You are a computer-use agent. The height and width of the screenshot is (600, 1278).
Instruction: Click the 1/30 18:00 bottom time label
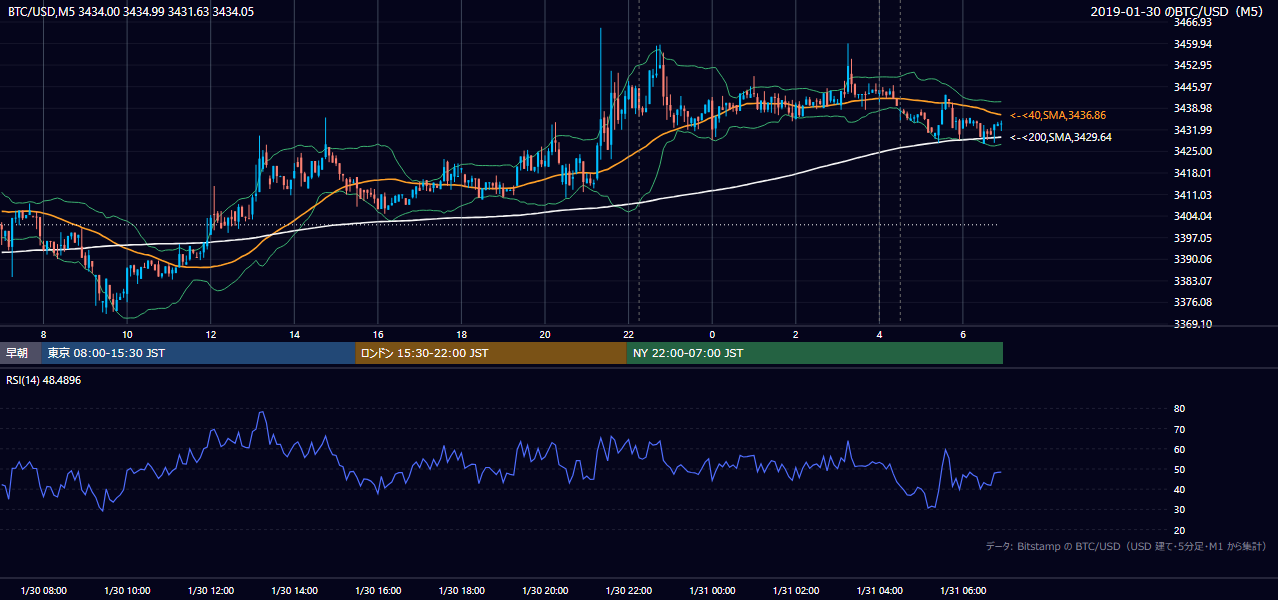461,591
